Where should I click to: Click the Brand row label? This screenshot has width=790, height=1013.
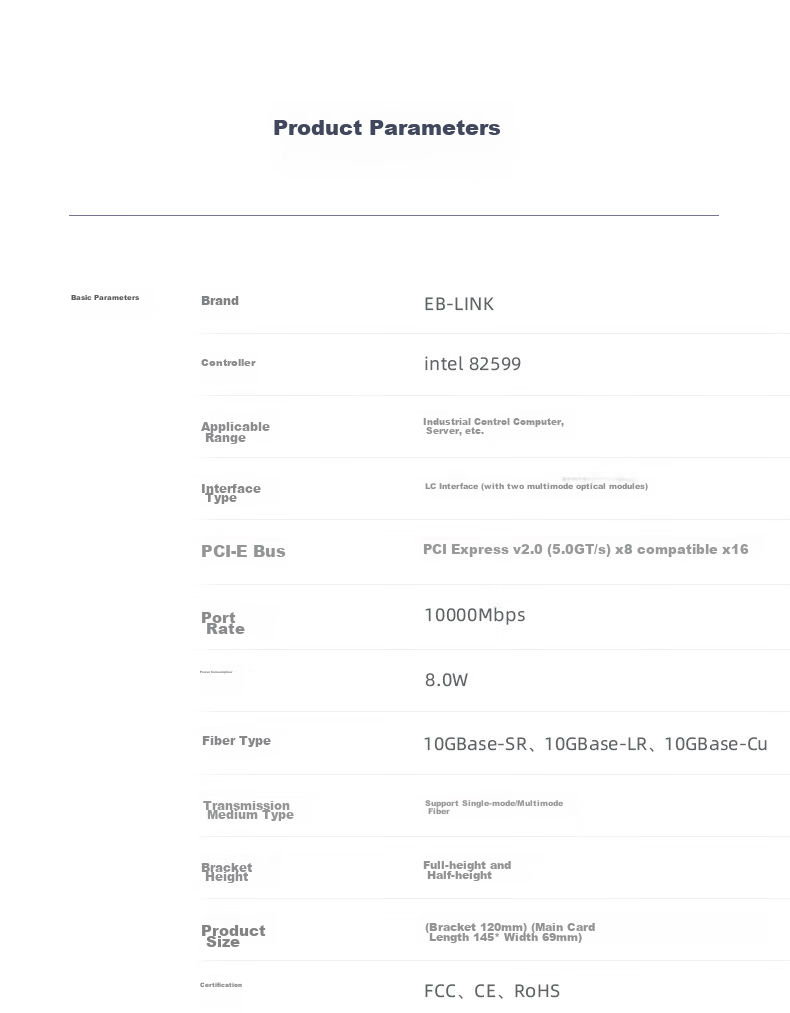point(220,300)
